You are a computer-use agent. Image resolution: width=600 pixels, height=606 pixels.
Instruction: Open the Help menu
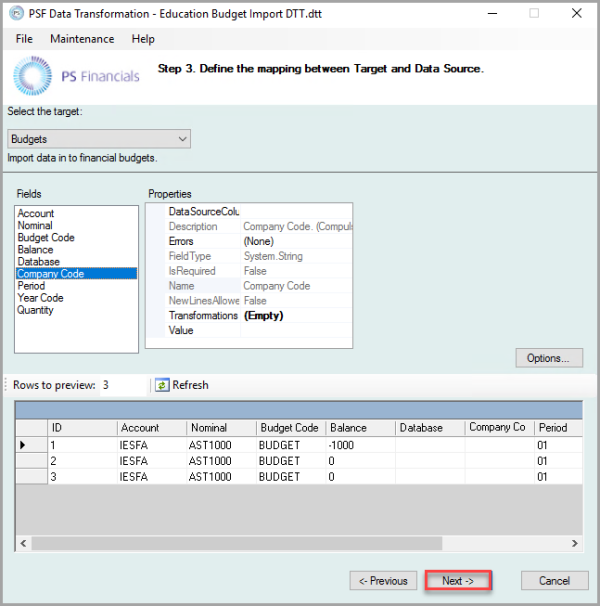143,39
